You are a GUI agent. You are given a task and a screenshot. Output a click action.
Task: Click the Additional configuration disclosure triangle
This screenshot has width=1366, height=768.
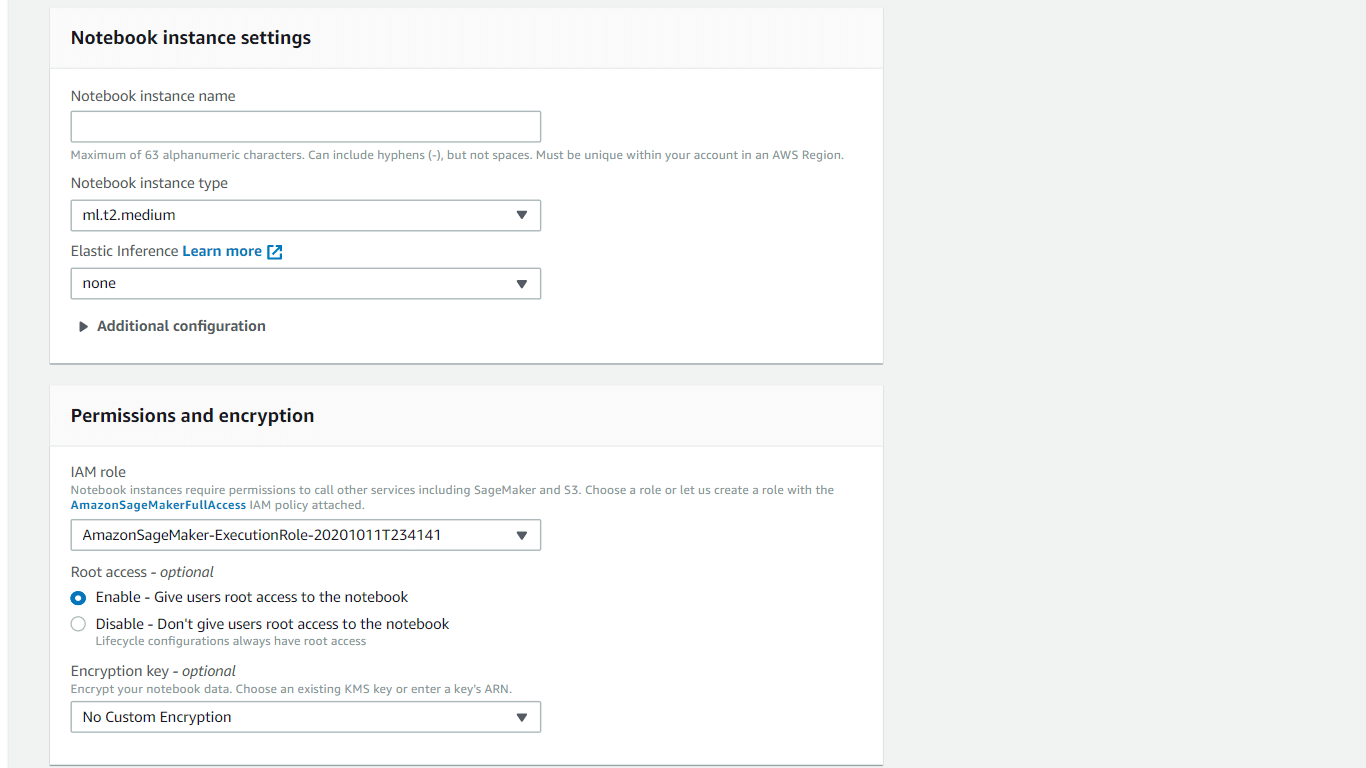84,326
